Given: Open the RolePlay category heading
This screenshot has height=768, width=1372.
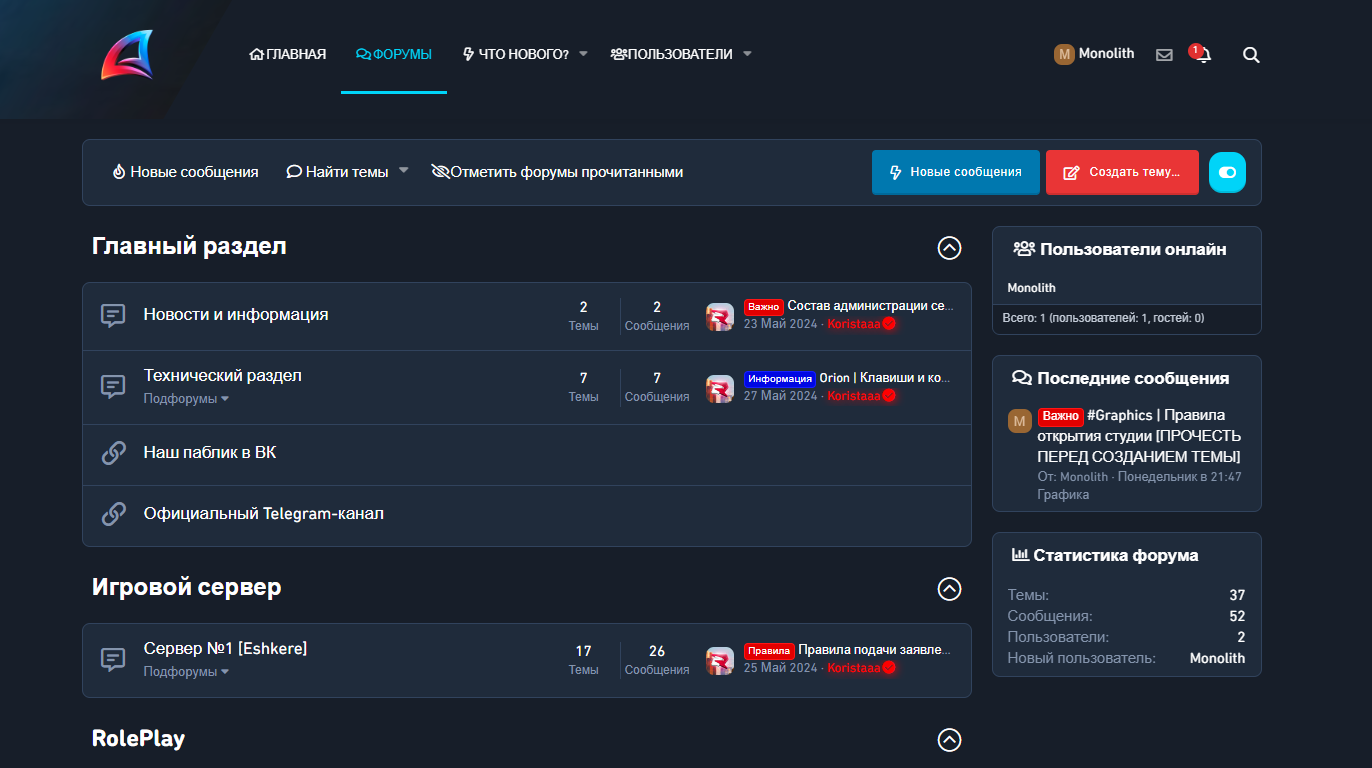Looking at the screenshot, I should pyautogui.click(x=139, y=739).
